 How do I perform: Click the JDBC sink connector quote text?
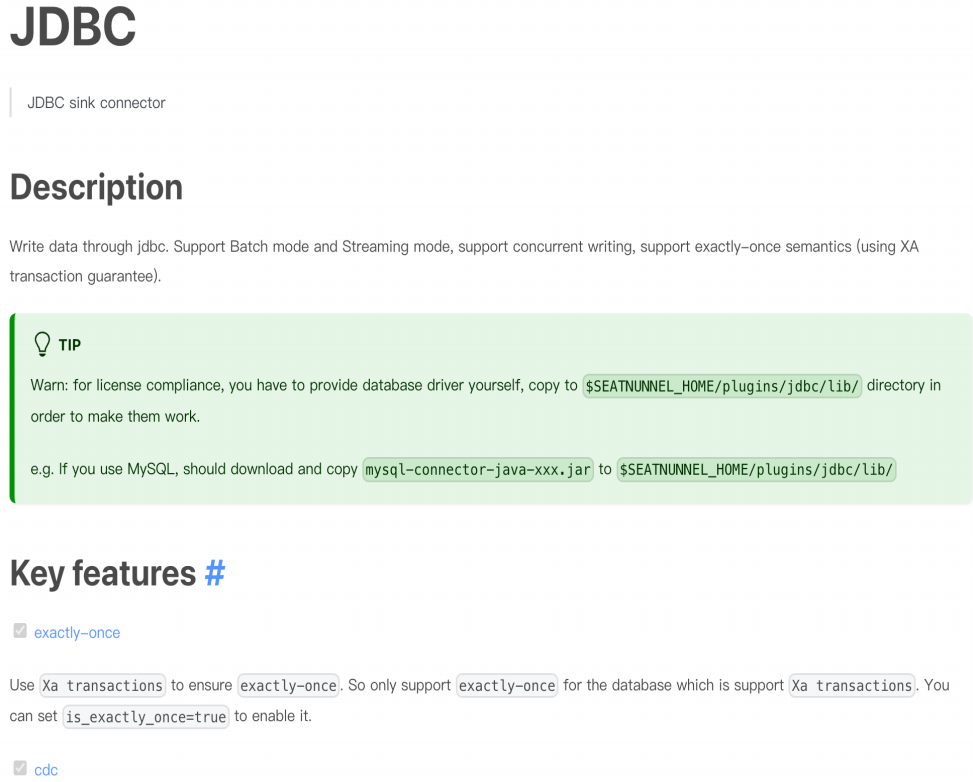pos(97,102)
